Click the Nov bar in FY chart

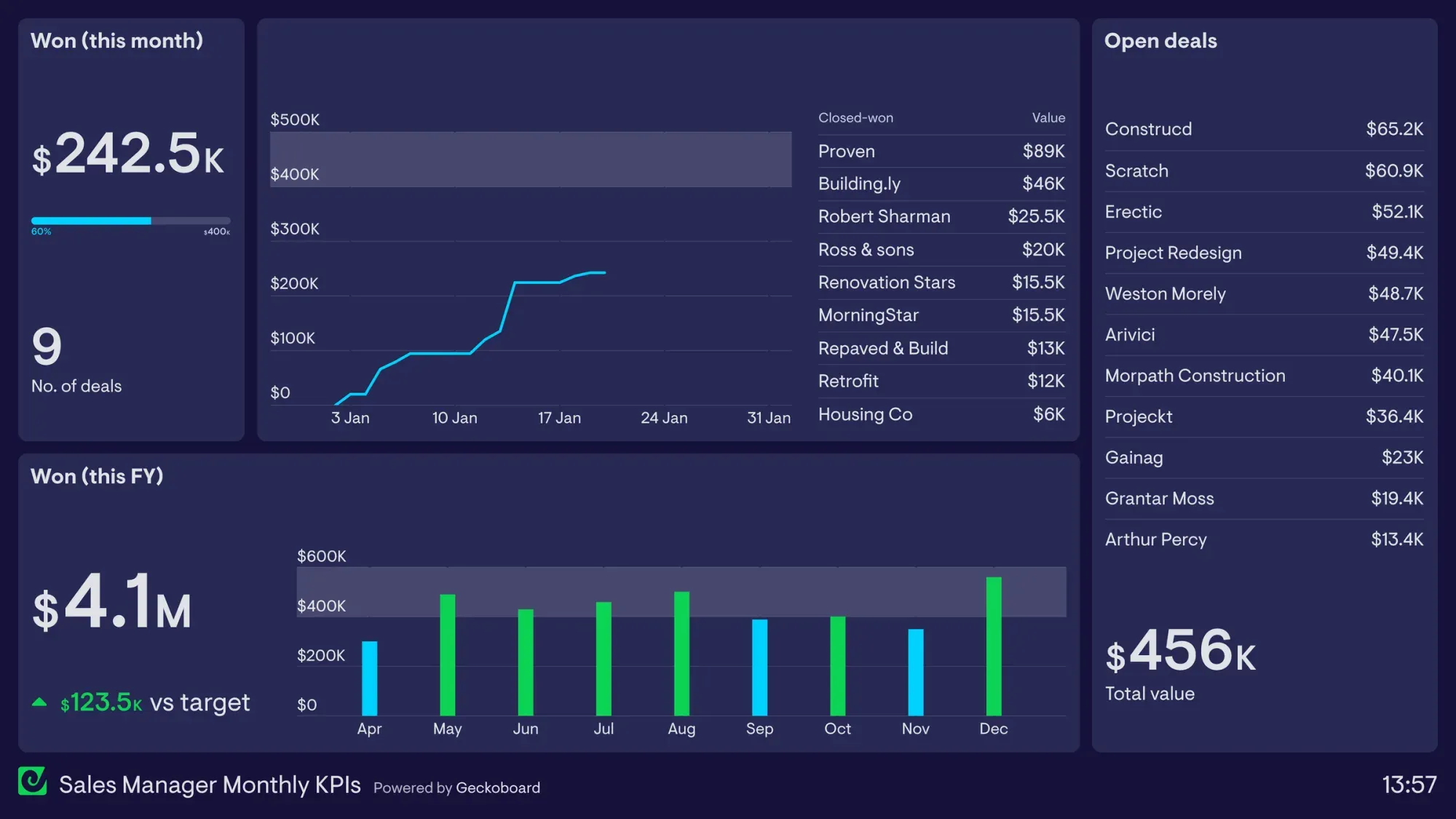916,673
